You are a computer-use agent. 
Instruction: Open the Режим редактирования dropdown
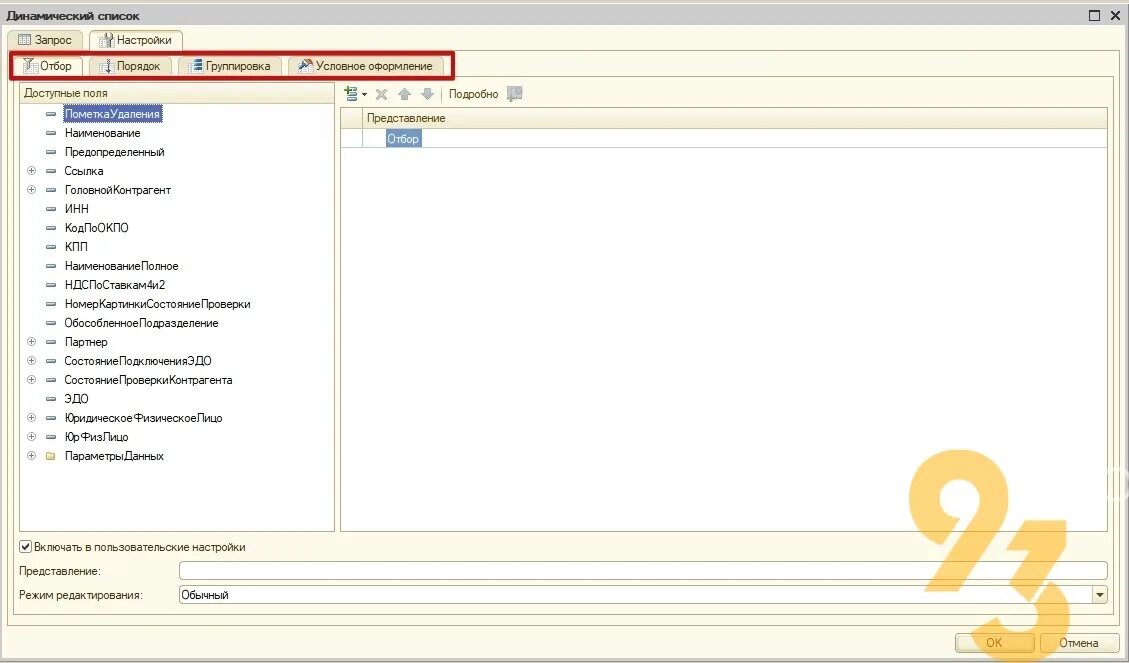1099,595
